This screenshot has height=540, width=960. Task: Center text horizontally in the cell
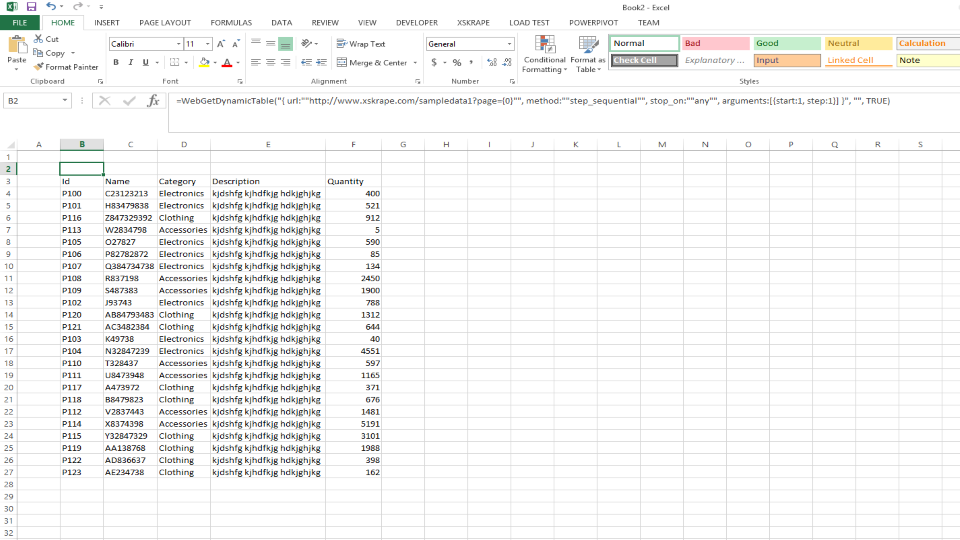pyautogui.click(x=271, y=62)
